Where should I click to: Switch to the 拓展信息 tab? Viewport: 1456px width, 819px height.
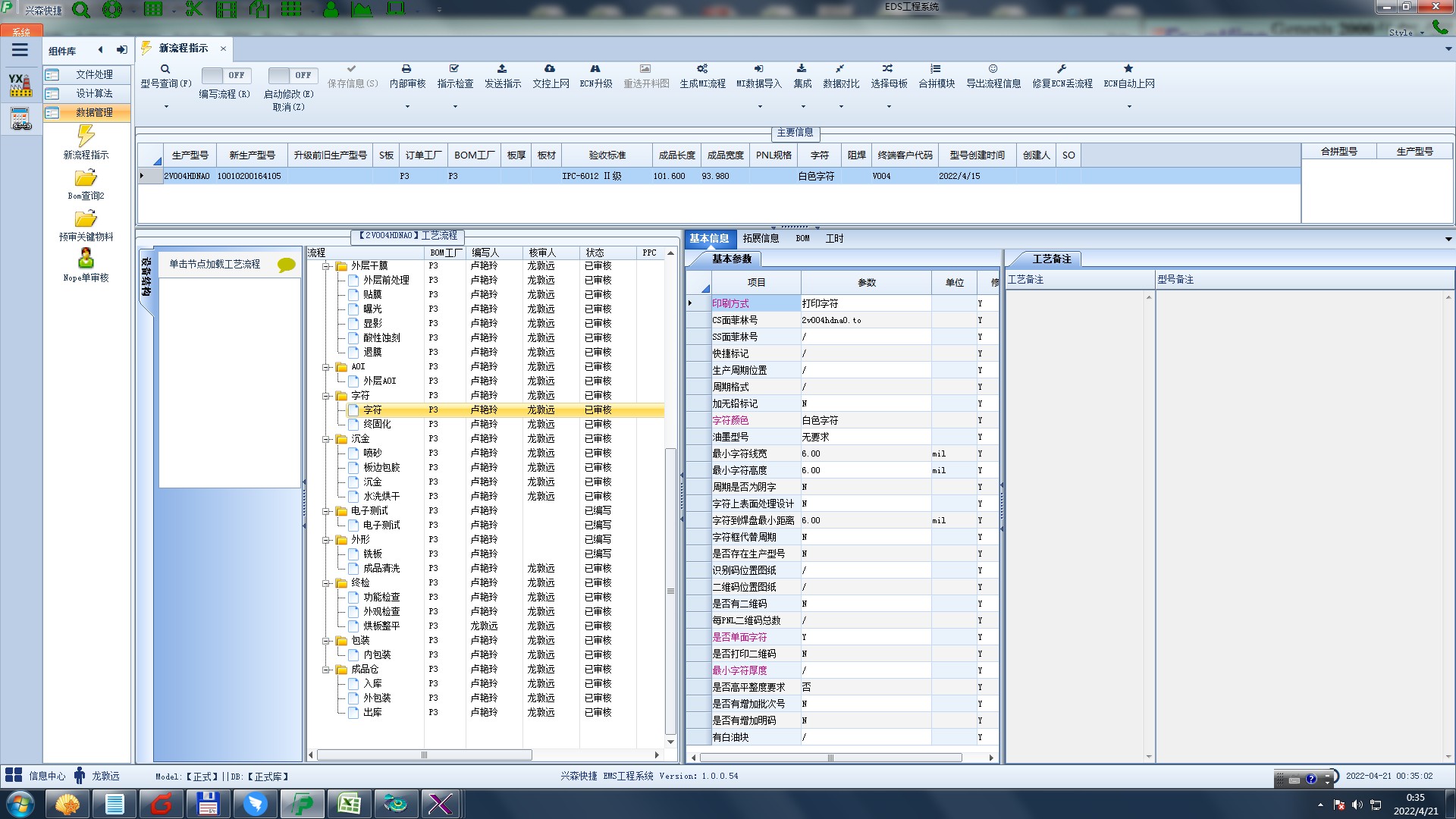pyautogui.click(x=761, y=238)
